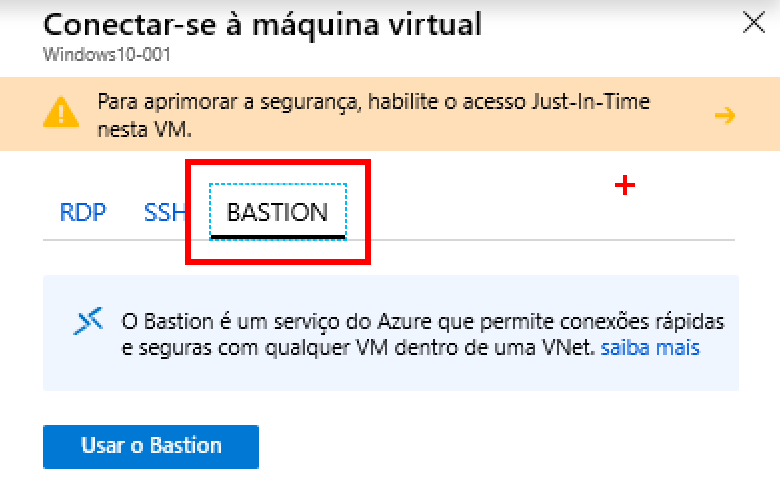Close the Conectar-se à máquina virtual panel
Viewport: 780px width, 482px height.
(753, 23)
